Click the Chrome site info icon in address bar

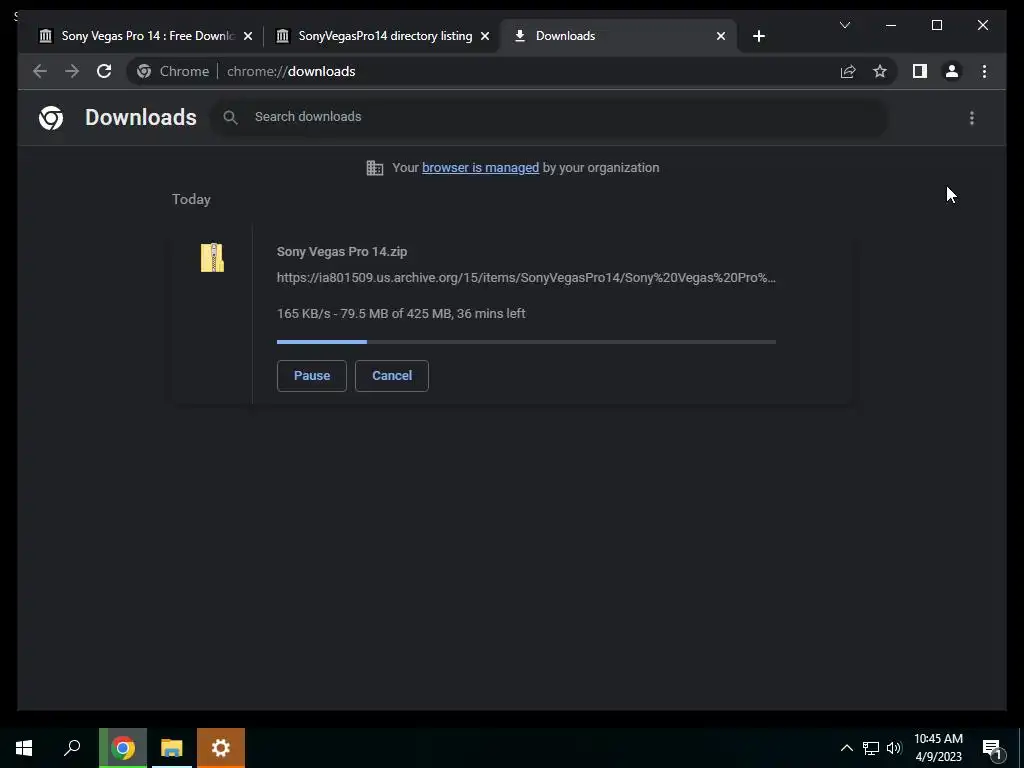[x=144, y=71]
